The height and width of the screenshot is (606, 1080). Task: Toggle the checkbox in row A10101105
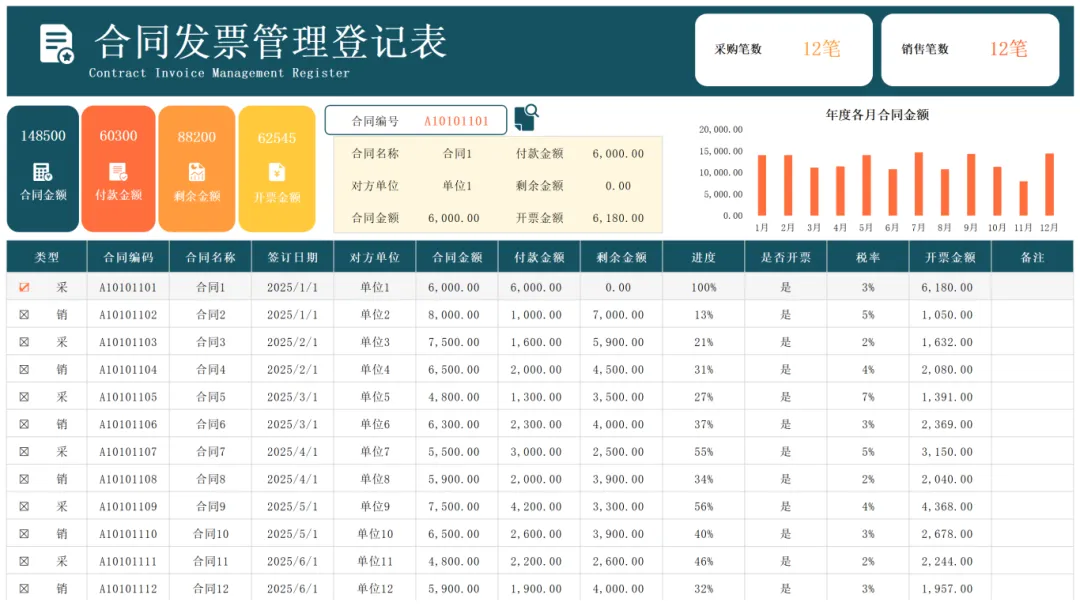(24, 397)
